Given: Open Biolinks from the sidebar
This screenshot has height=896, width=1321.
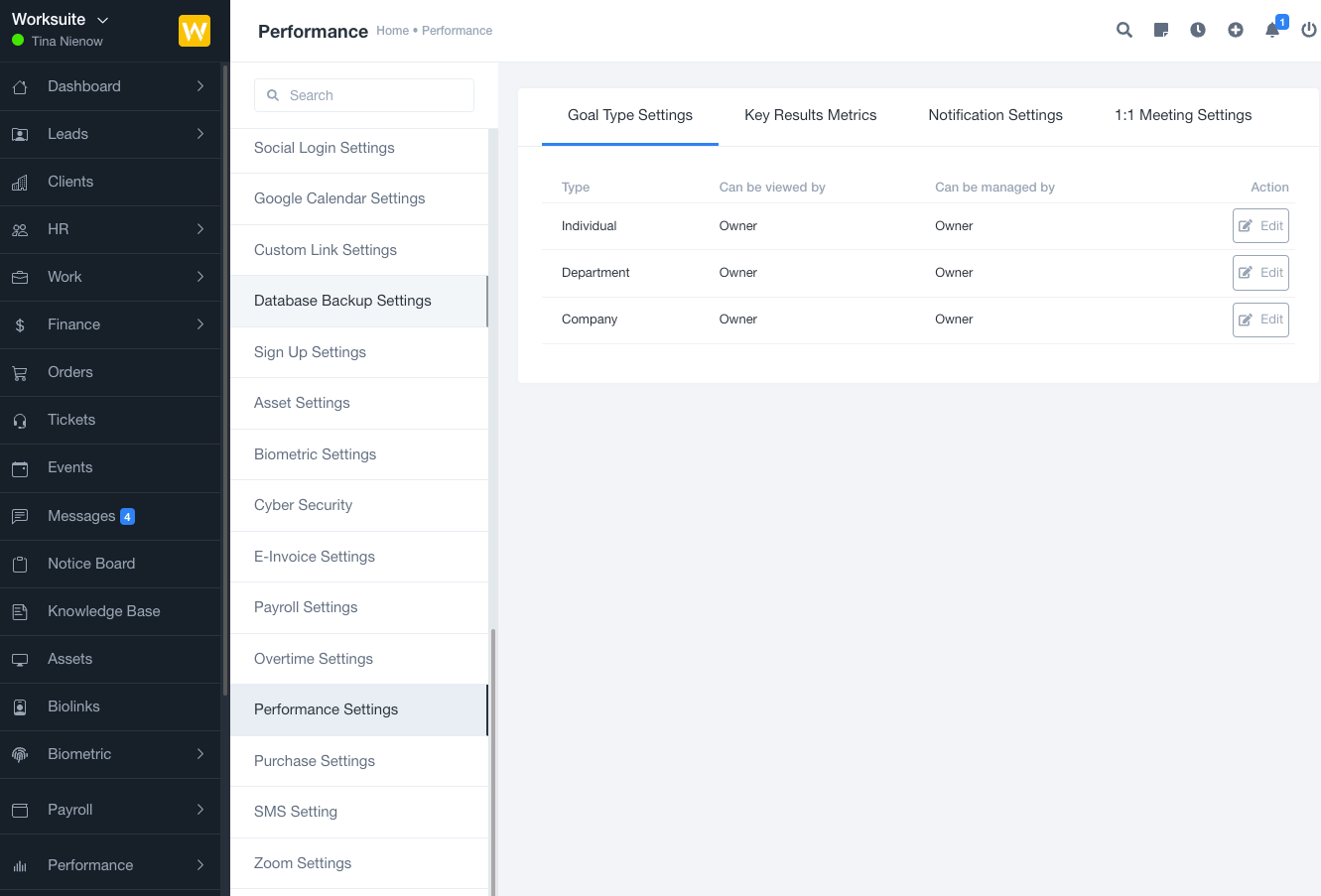Looking at the screenshot, I should click(73, 706).
